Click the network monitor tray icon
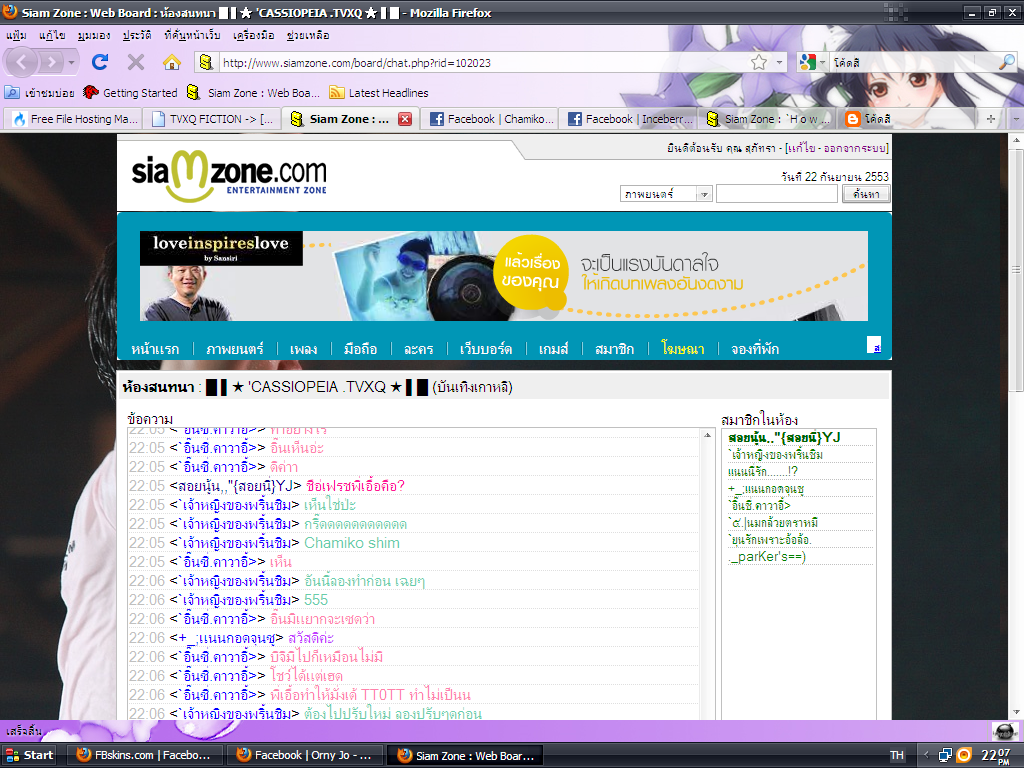The width and height of the screenshot is (1024, 768). (945, 755)
